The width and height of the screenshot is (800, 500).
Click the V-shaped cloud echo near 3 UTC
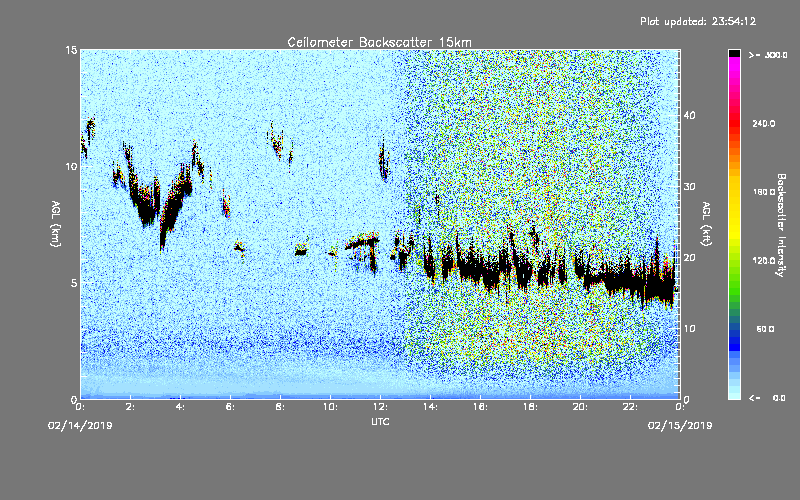coord(158,202)
